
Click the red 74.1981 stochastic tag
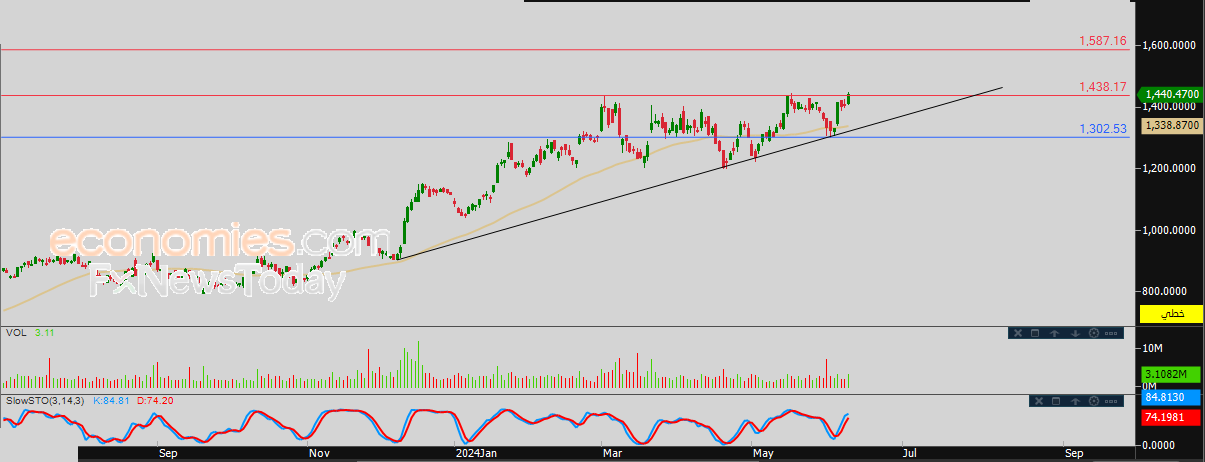(x=1172, y=417)
